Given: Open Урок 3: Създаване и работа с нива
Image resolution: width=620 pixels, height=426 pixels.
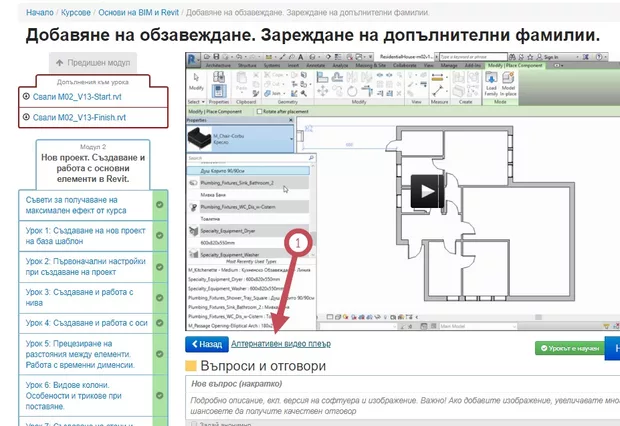Looking at the screenshot, I should click(79, 297).
